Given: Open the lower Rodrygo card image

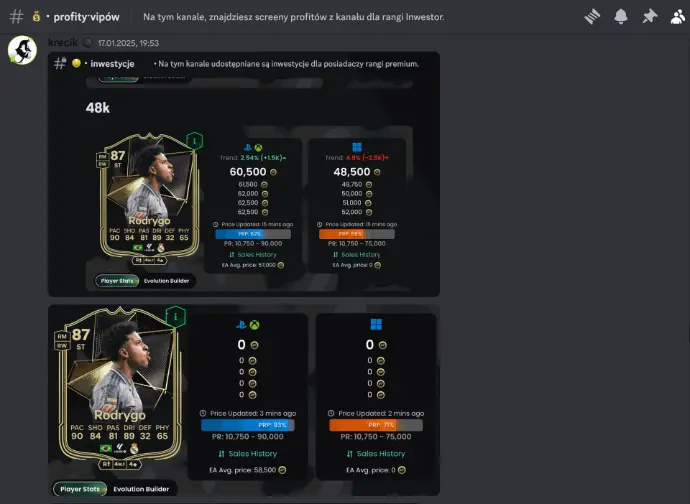Looking at the screenshot, I should click(x=119, y=387).
